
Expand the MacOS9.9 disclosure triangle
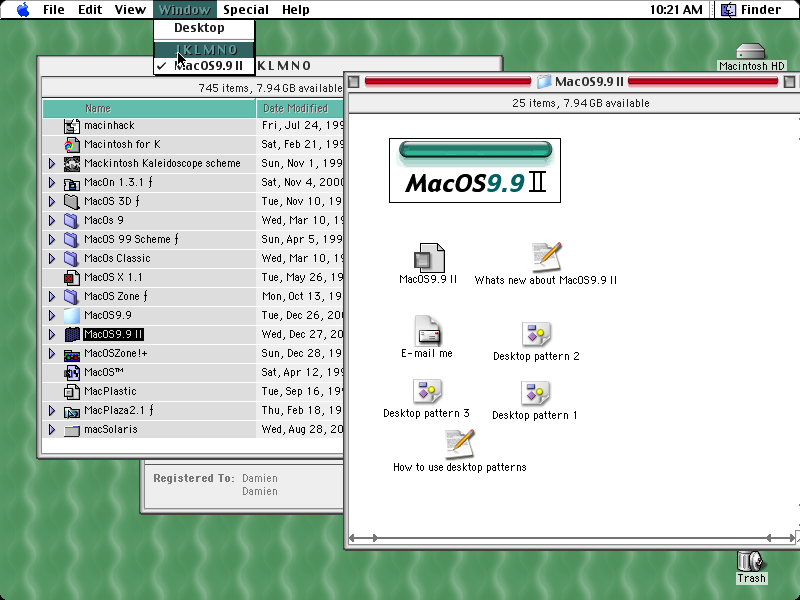(52, 315)
